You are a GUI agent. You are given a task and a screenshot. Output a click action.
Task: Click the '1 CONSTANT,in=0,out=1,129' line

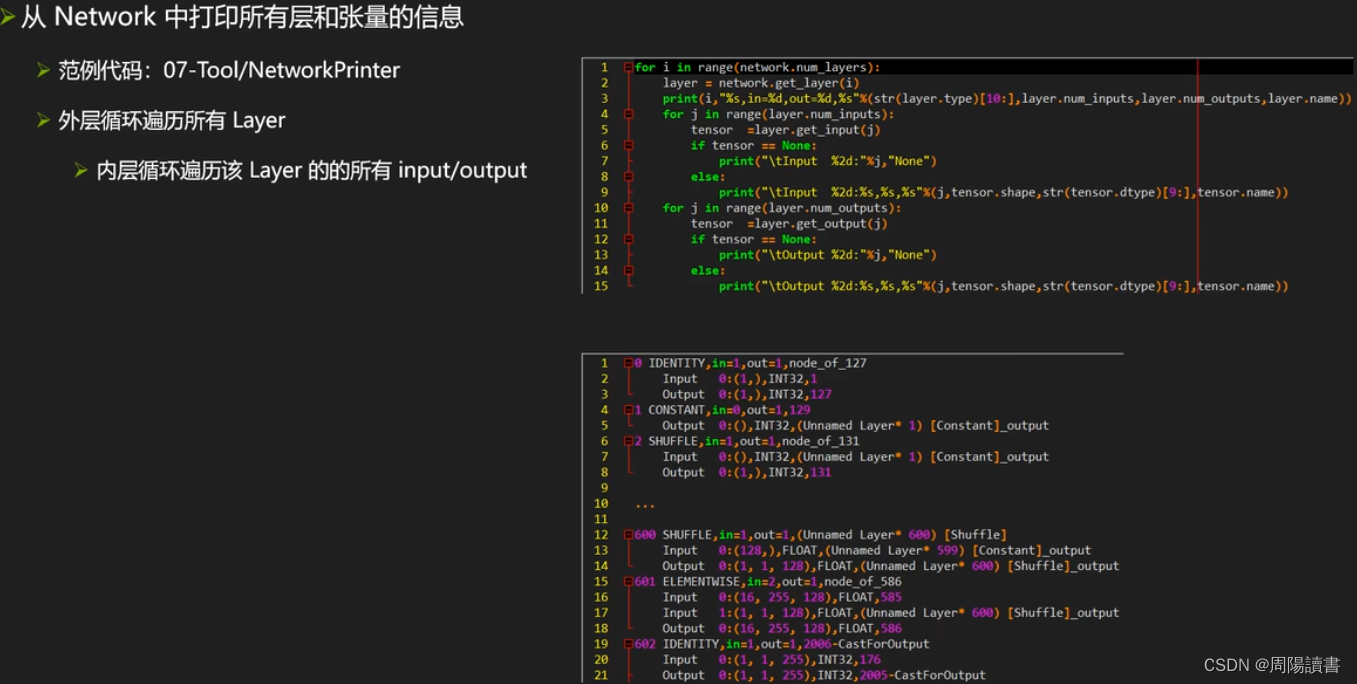tap(722, 410)
